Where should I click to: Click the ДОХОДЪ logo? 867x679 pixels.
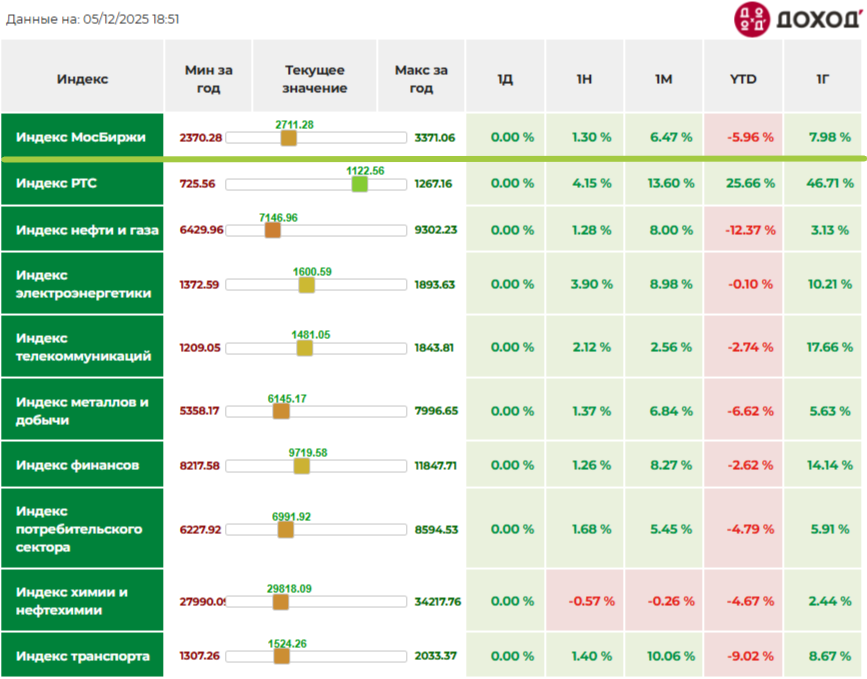click(x=797, y=19)
